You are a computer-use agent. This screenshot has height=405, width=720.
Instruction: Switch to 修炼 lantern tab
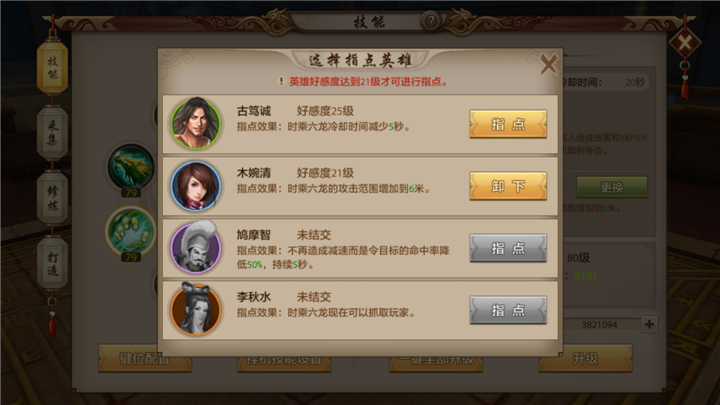coord(52,198)
